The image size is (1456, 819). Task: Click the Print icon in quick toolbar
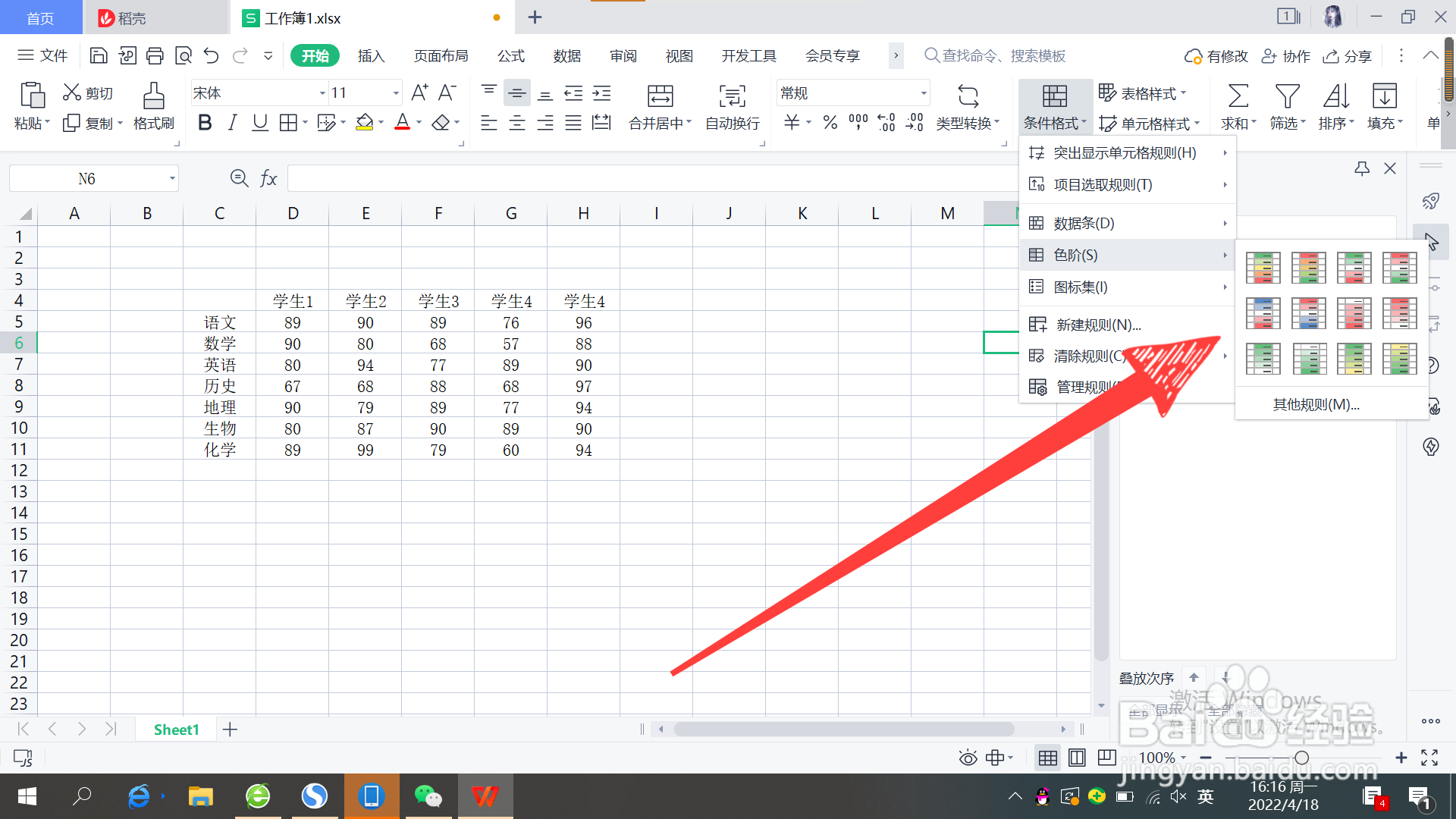click(x=155, y=55)
